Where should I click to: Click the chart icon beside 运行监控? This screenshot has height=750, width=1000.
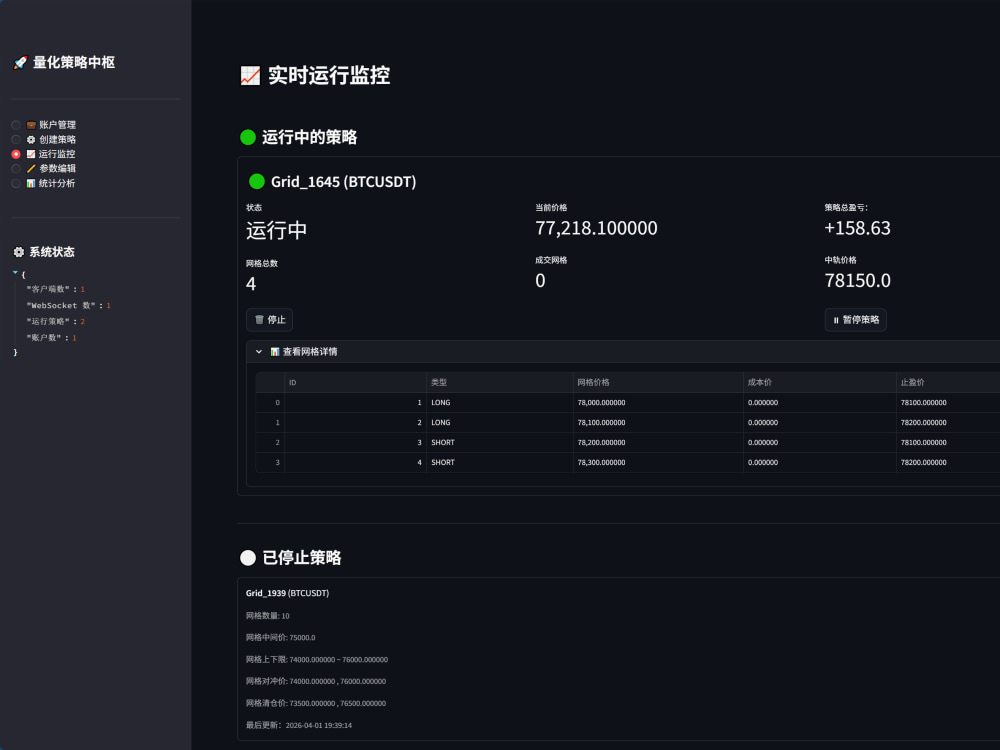(x=31, y=154)
